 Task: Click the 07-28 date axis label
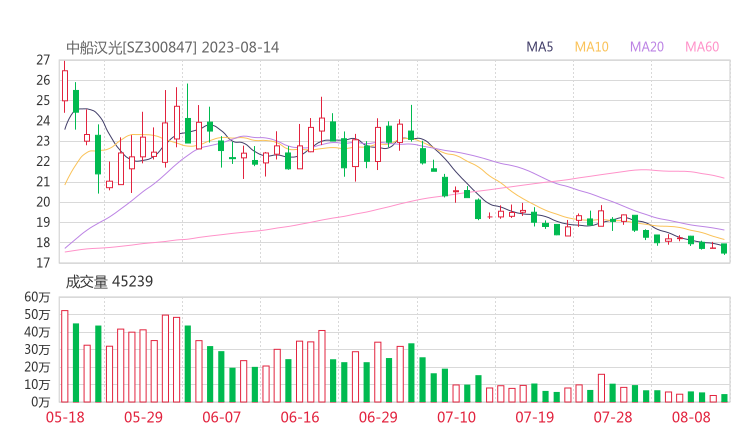(613, 417)
